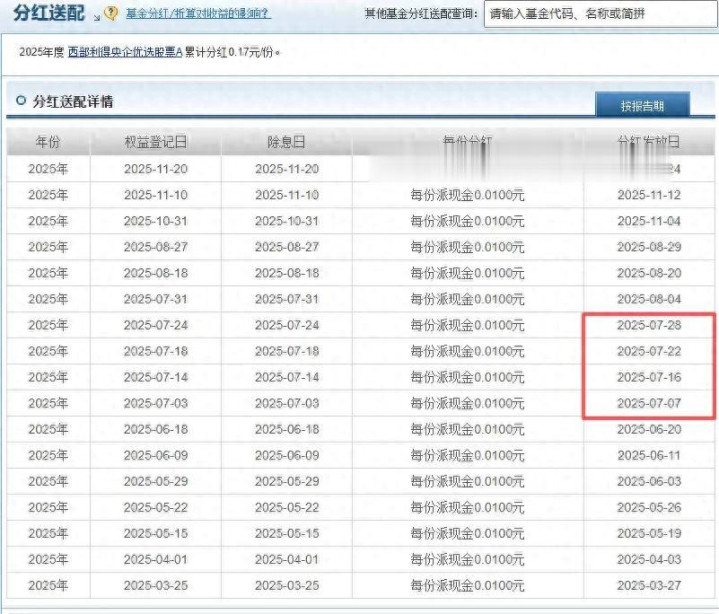Select payout date 2025-06-11
719x614 pixels.
tap(649, 456)
